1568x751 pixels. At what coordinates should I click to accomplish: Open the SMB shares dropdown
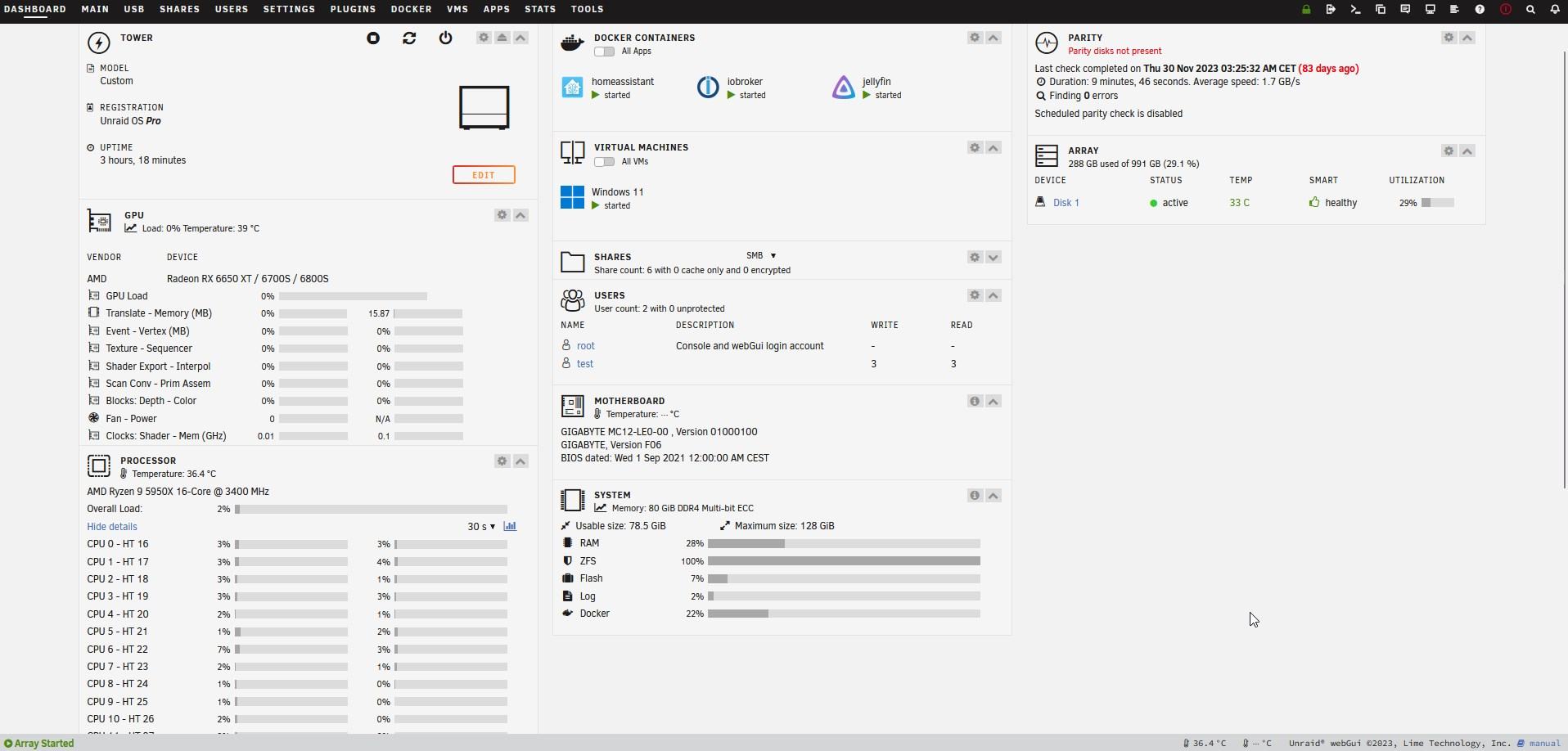click(x=761, y=256)
